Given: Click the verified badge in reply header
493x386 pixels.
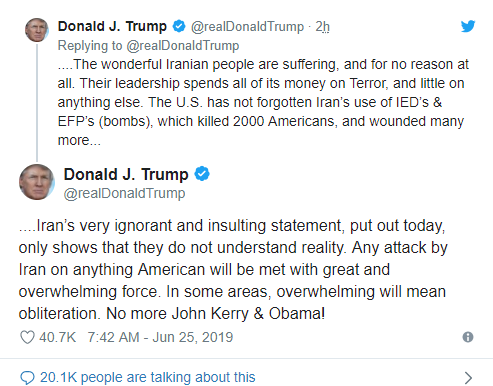Looking at the screenshot, I should tap(179, 26).
